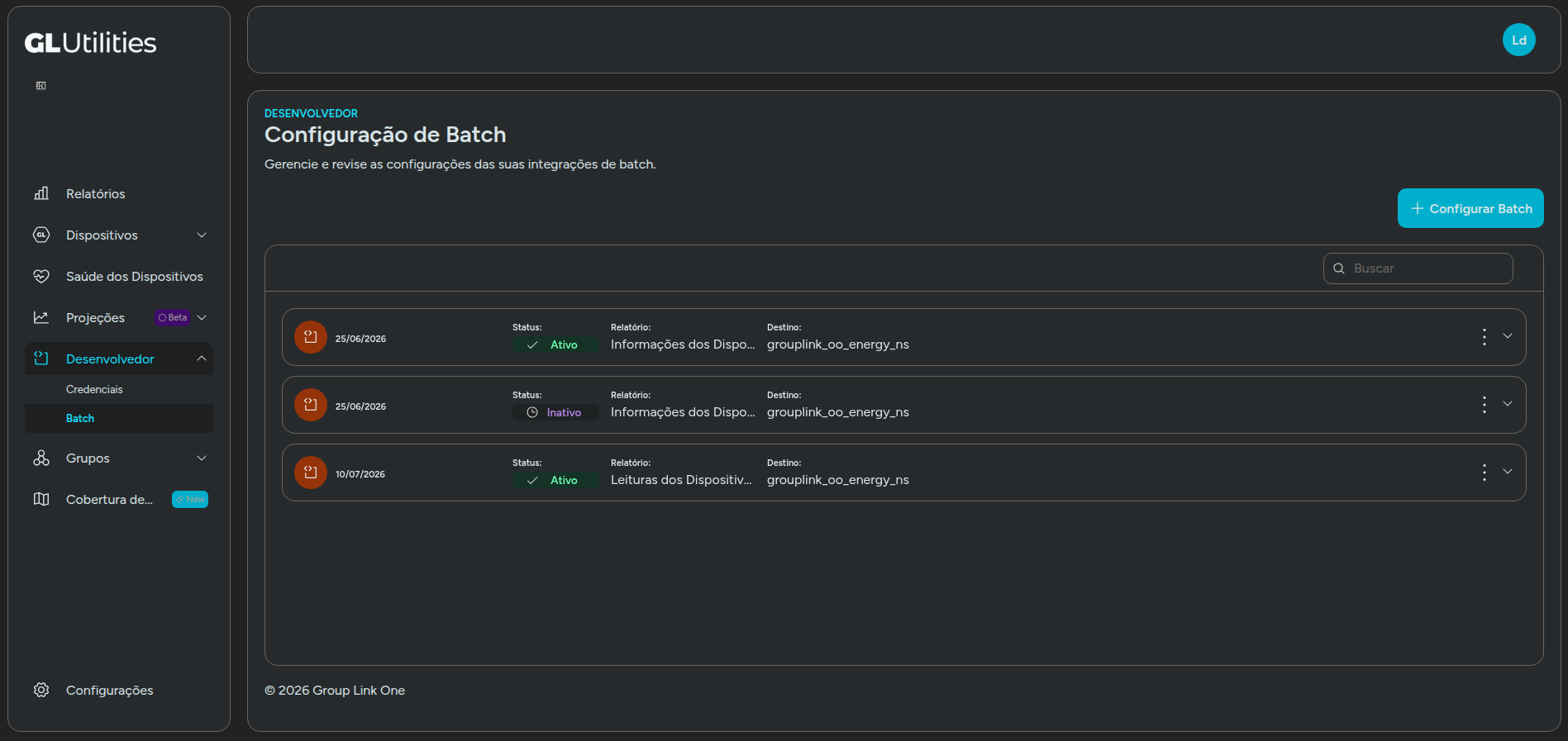Click Ativo badge of the 10/07/2026 row

pyautogui.click(x=555, y=480)
